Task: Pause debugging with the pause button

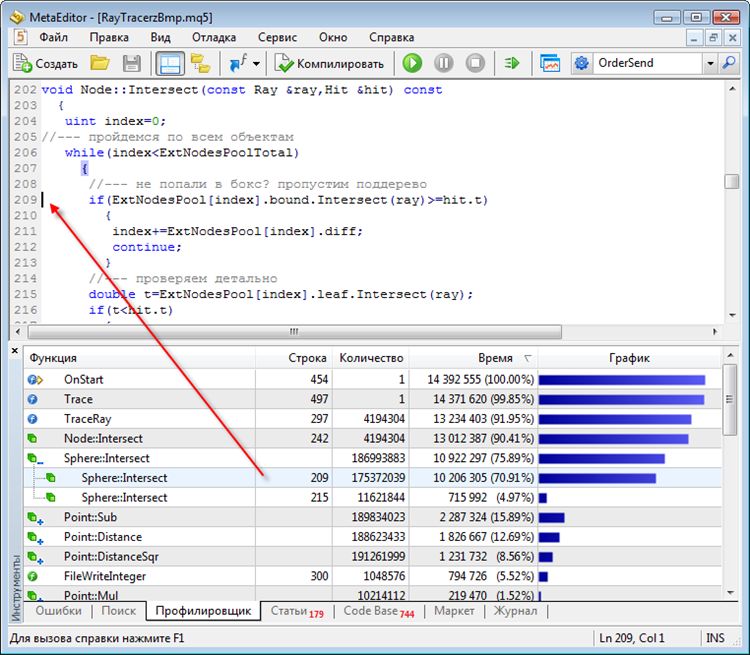Action: (443, 63)
